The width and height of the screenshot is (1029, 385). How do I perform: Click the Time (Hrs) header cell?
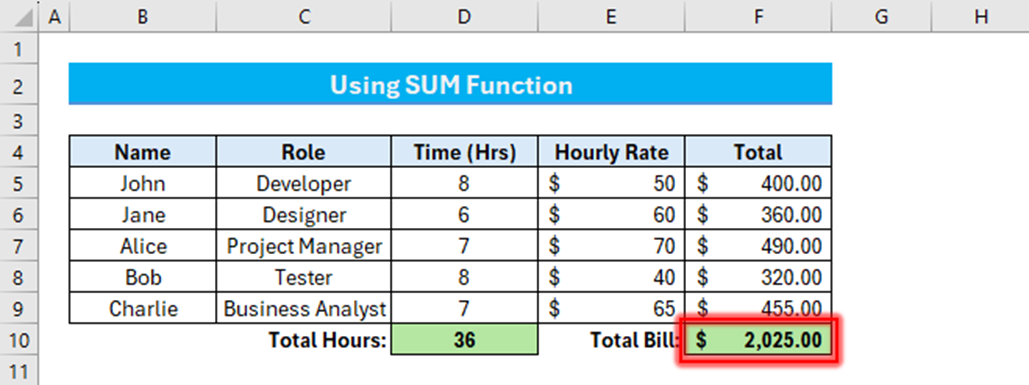[464, 152]
